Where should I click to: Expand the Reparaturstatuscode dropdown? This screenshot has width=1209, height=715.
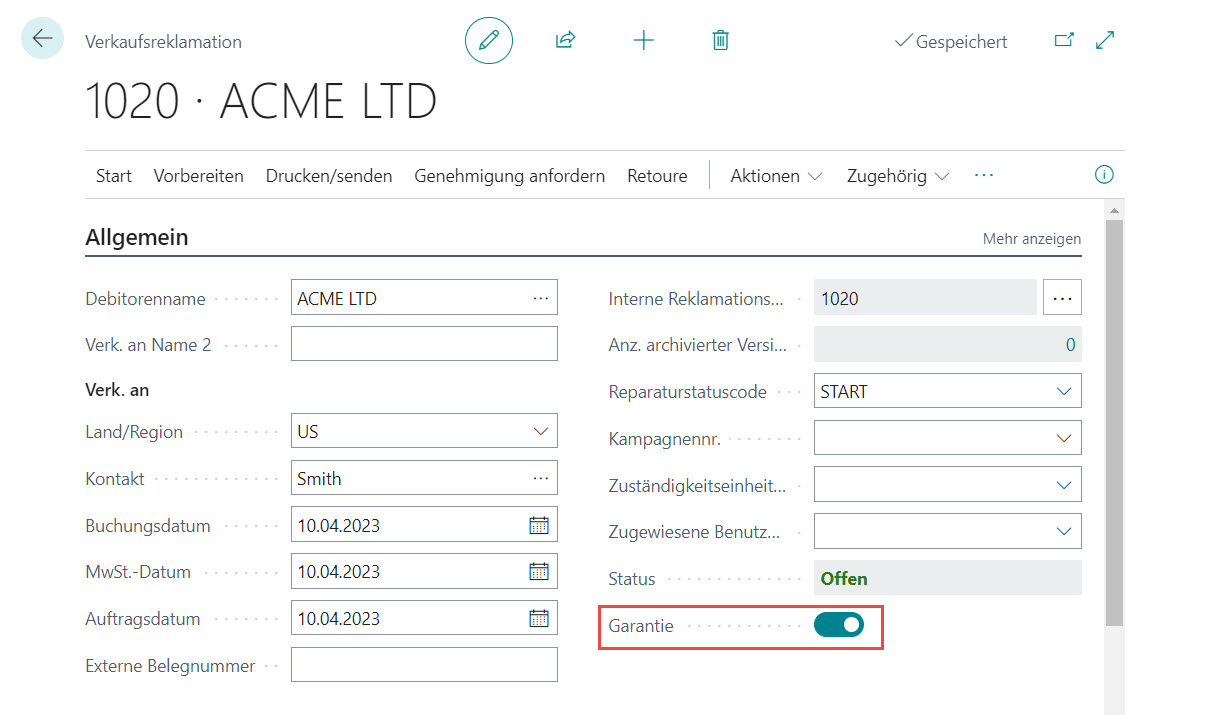pos(1063,392)
